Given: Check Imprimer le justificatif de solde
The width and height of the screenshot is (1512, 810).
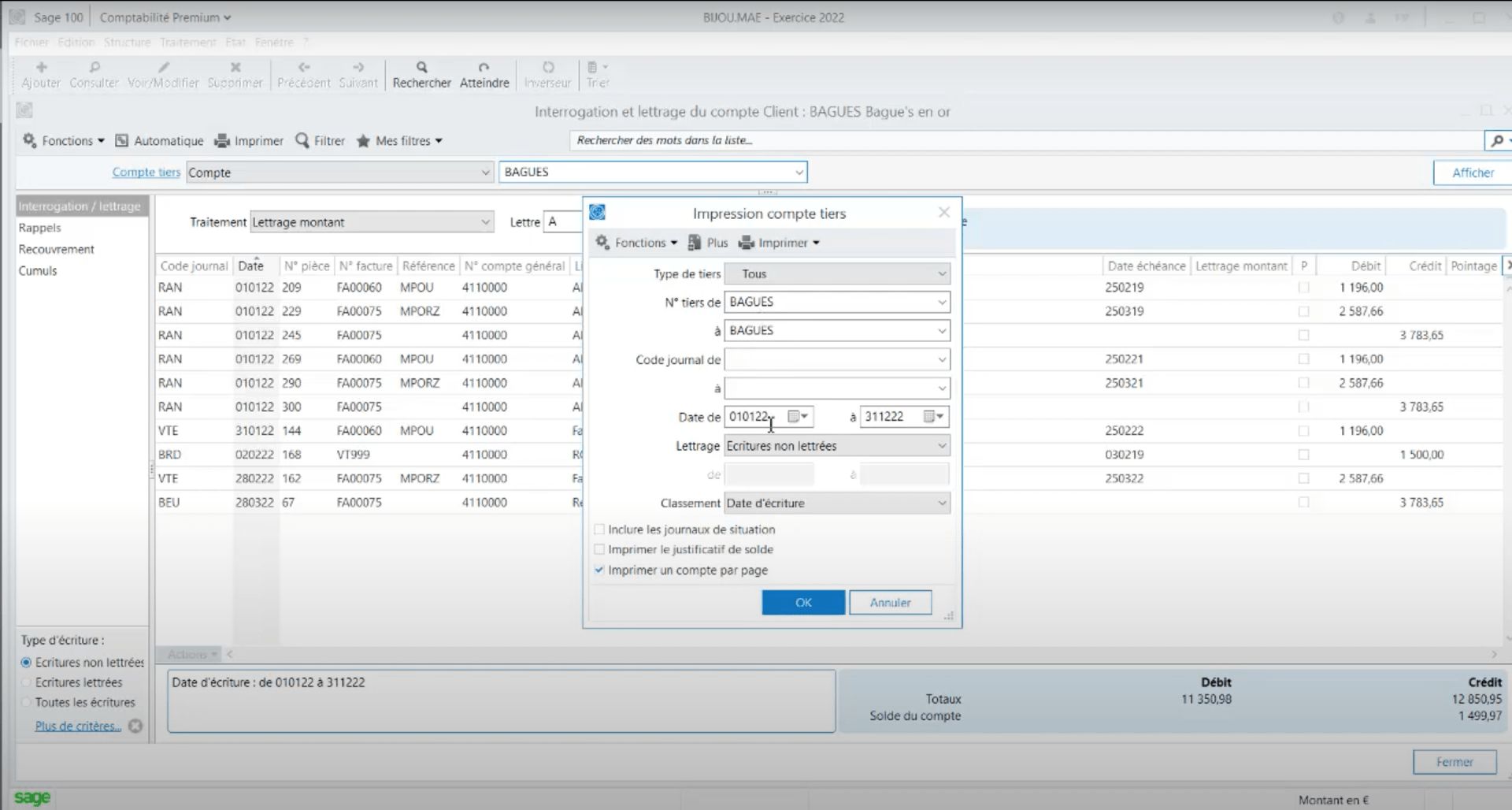Looking at the screenshot, I should pos(600,549).
